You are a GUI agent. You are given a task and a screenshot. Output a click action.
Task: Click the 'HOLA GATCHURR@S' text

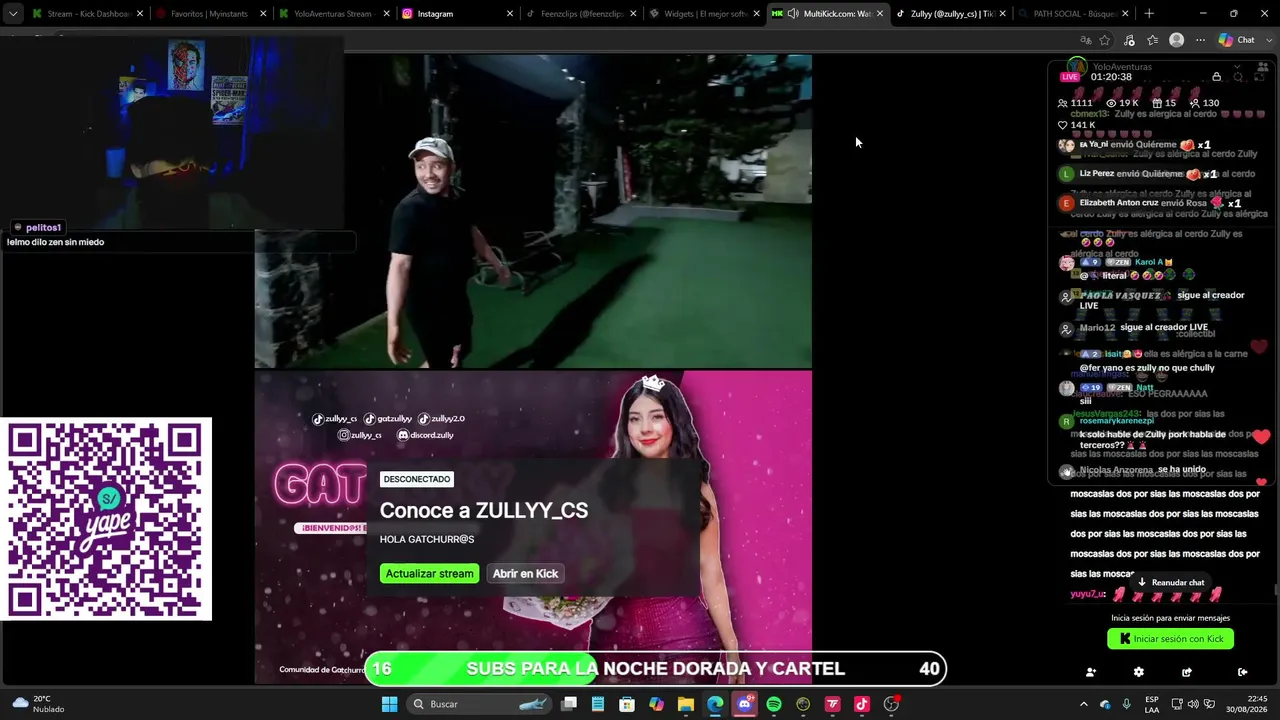[427, 539]
